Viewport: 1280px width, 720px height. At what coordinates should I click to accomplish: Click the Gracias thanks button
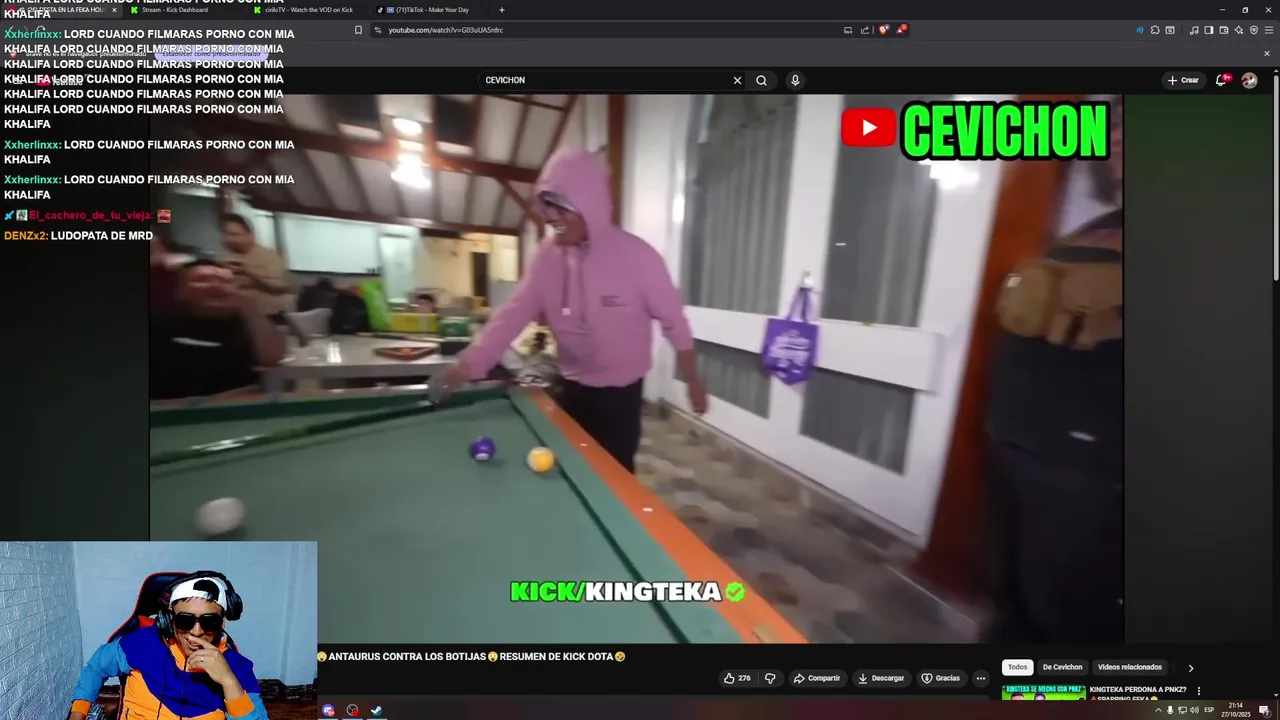pyautogui.click(x=940, y=678)
